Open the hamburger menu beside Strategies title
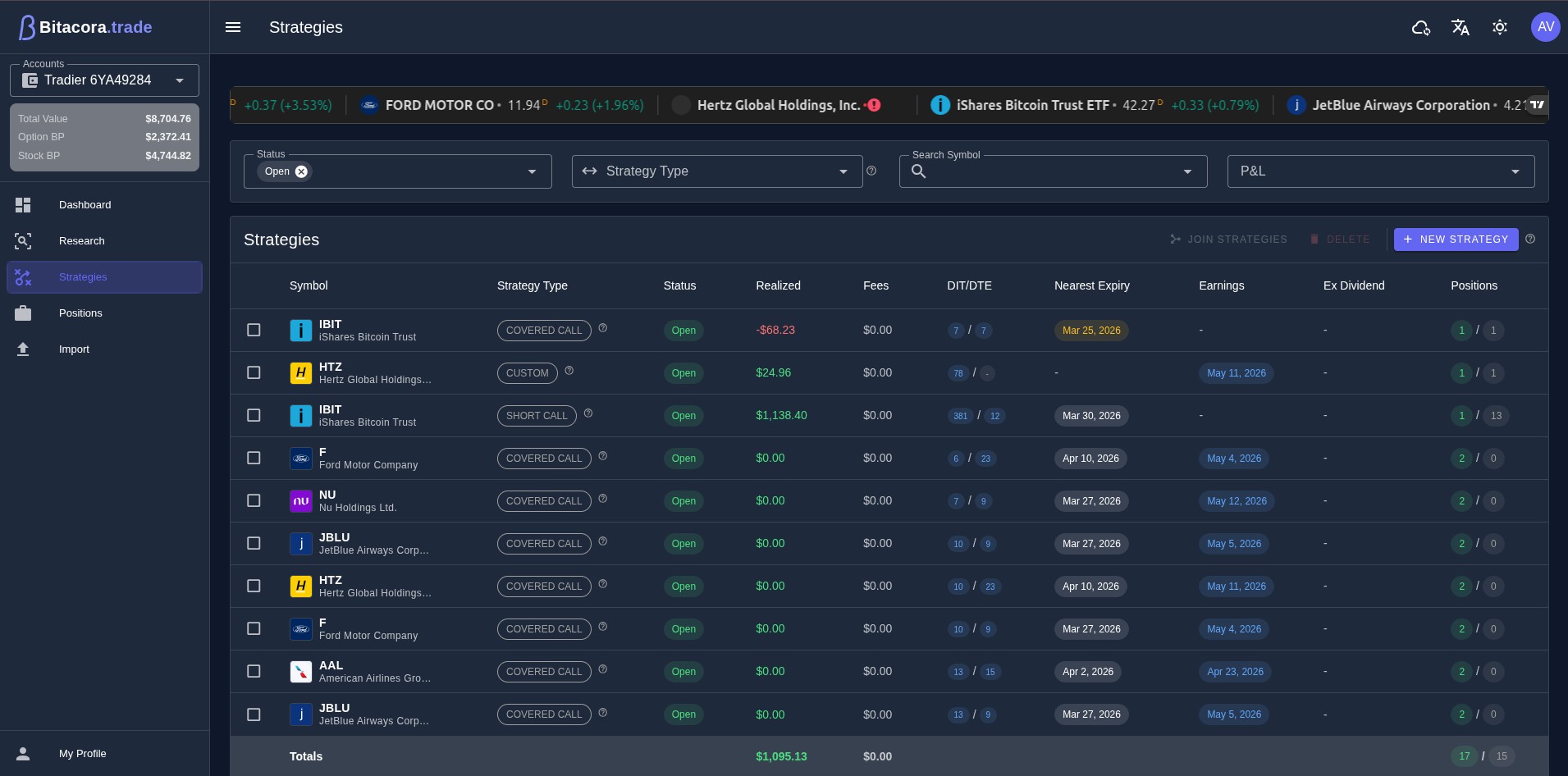Image resolution: width=1568 pixels, height=776 pixels. pyautogui.click(x=234, y=27)
